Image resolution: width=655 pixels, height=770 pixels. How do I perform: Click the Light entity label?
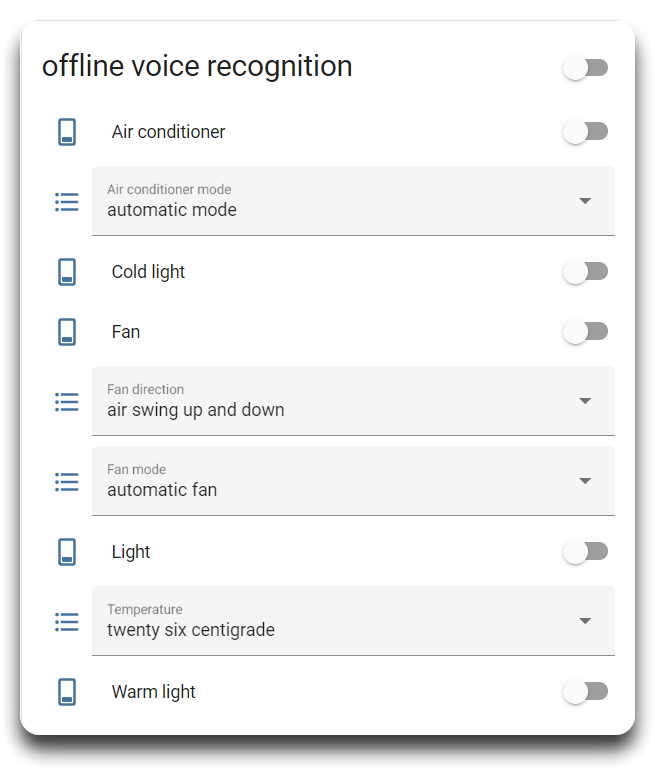131,552
